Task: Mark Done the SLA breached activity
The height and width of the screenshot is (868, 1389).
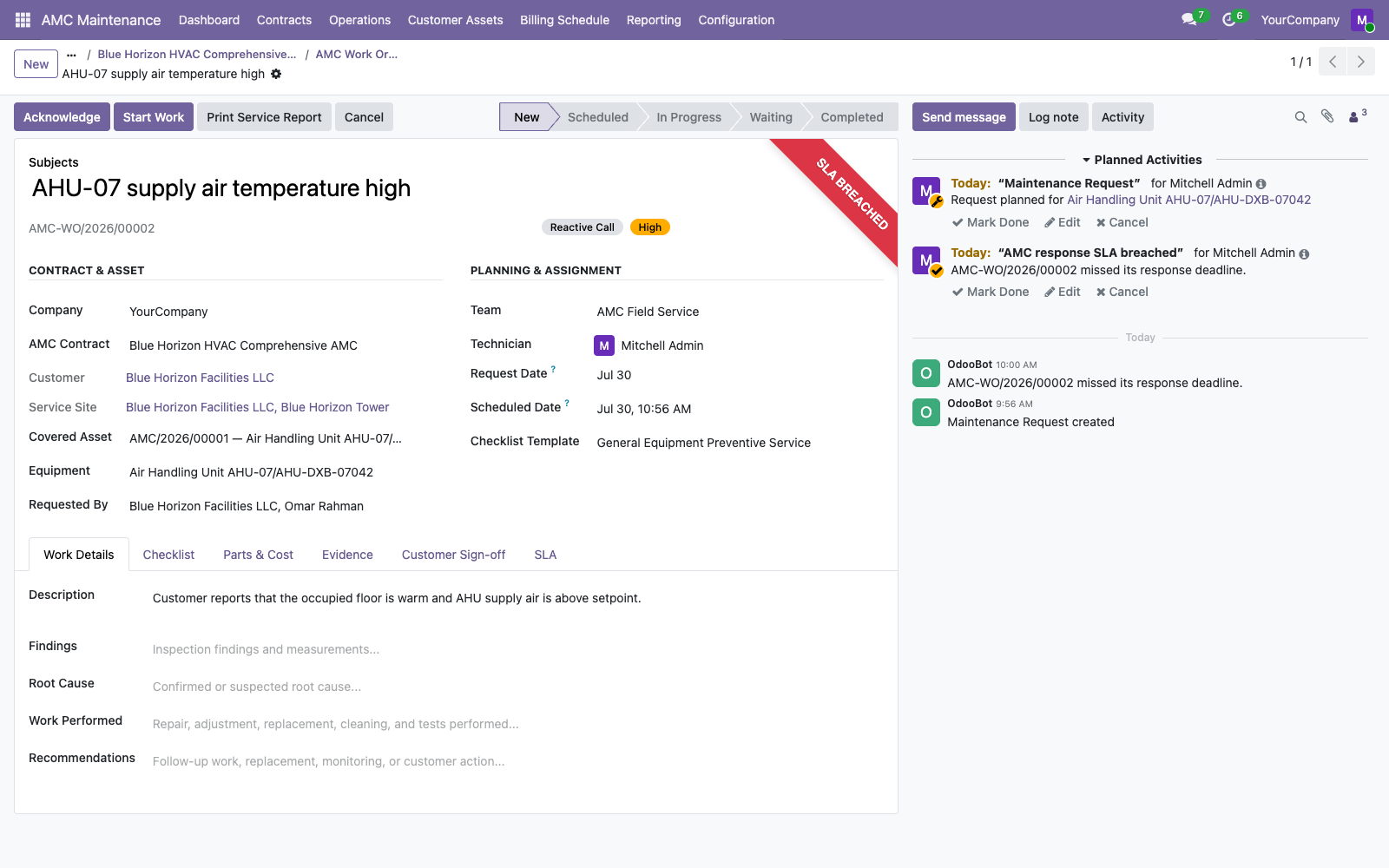Action: coord(991,292)
